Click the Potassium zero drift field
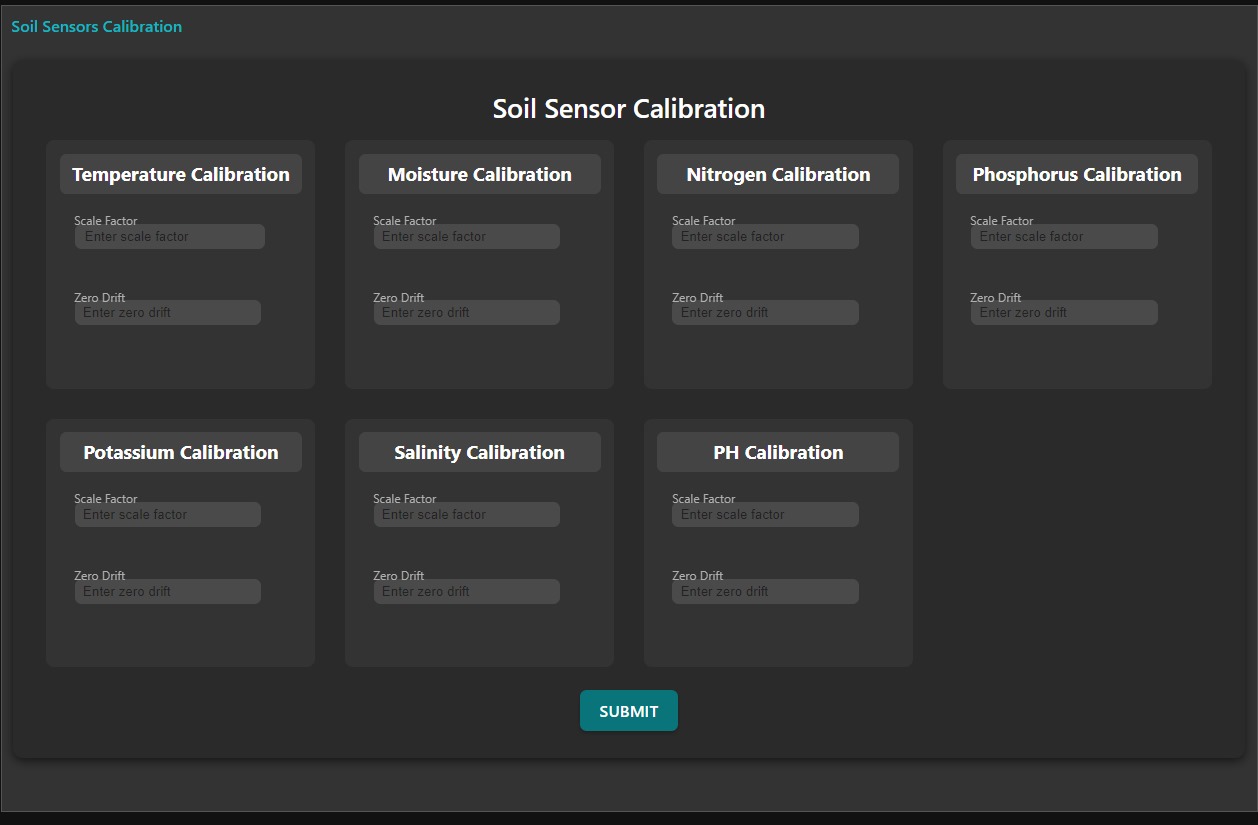The height and width of the screenshot is (825, 1258). [x=166, y=591]
